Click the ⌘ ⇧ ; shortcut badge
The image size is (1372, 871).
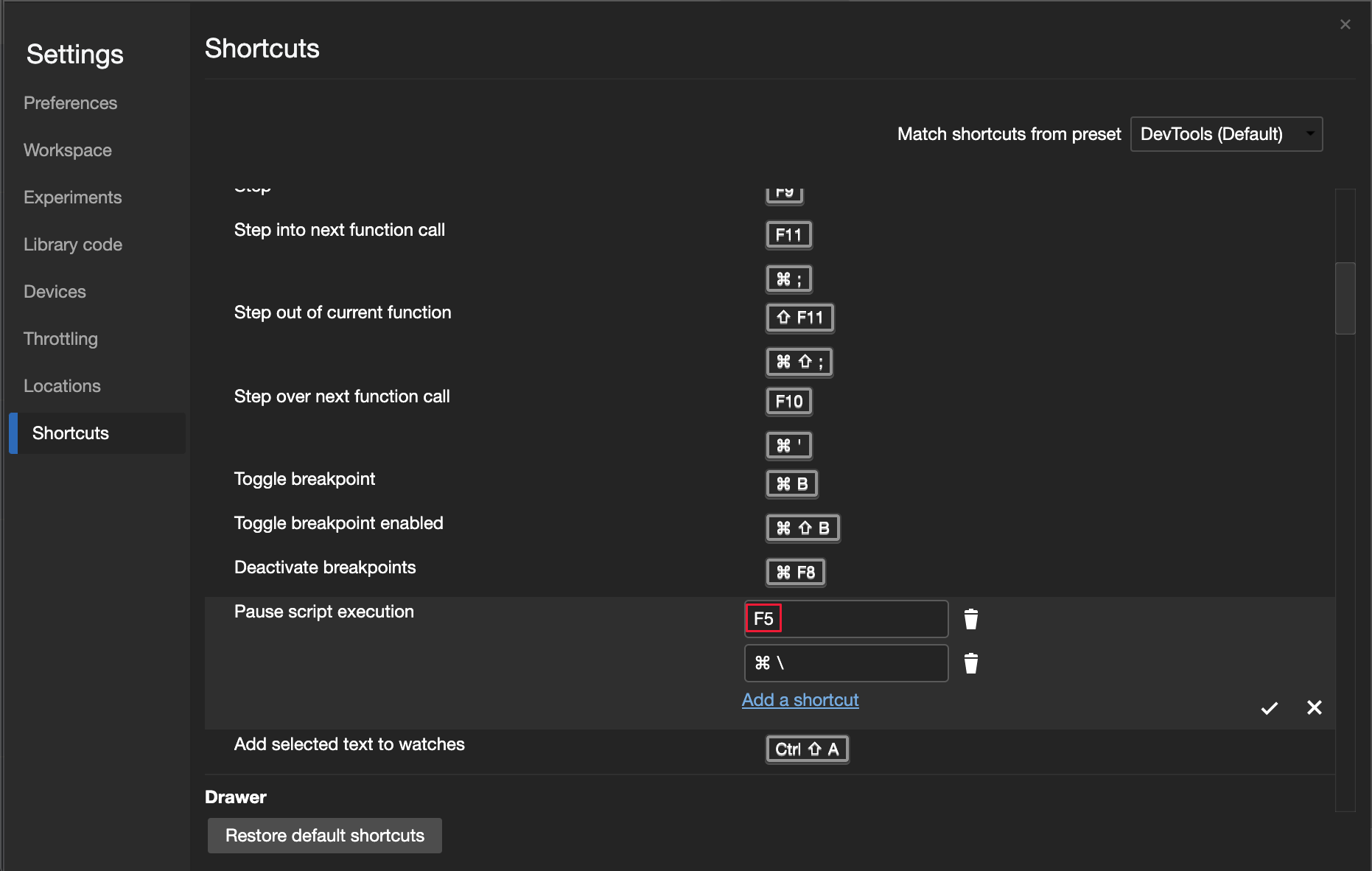[x=799, y=362]
